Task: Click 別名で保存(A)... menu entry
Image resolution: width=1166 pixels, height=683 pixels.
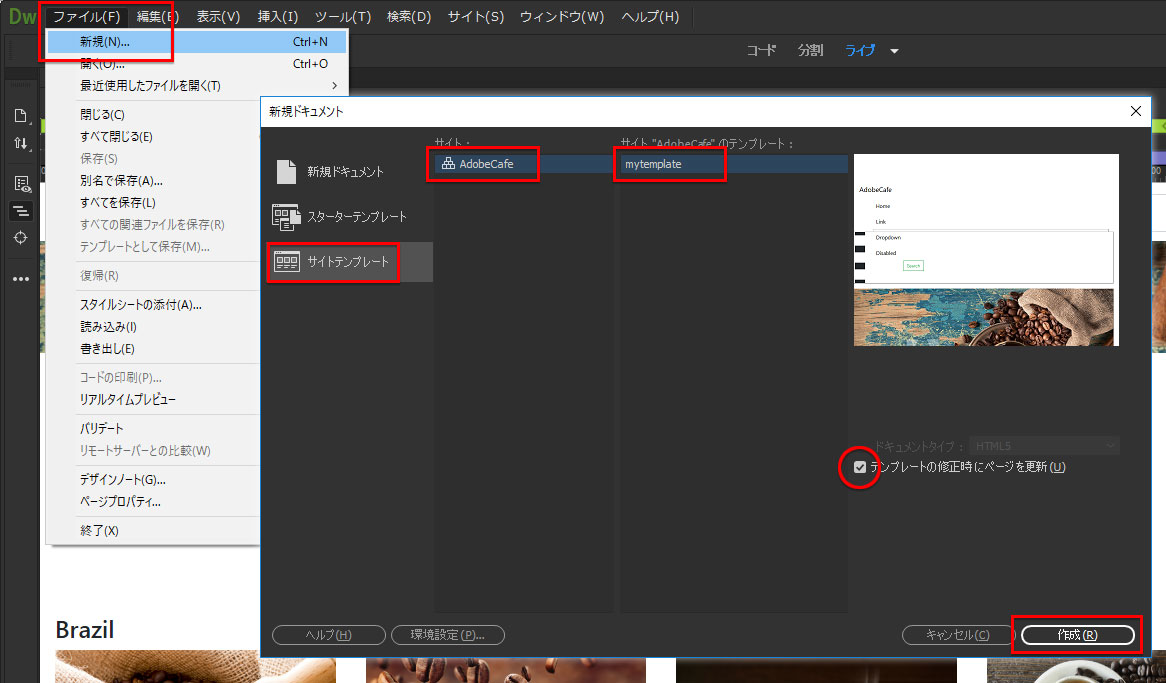Action: 121,181
